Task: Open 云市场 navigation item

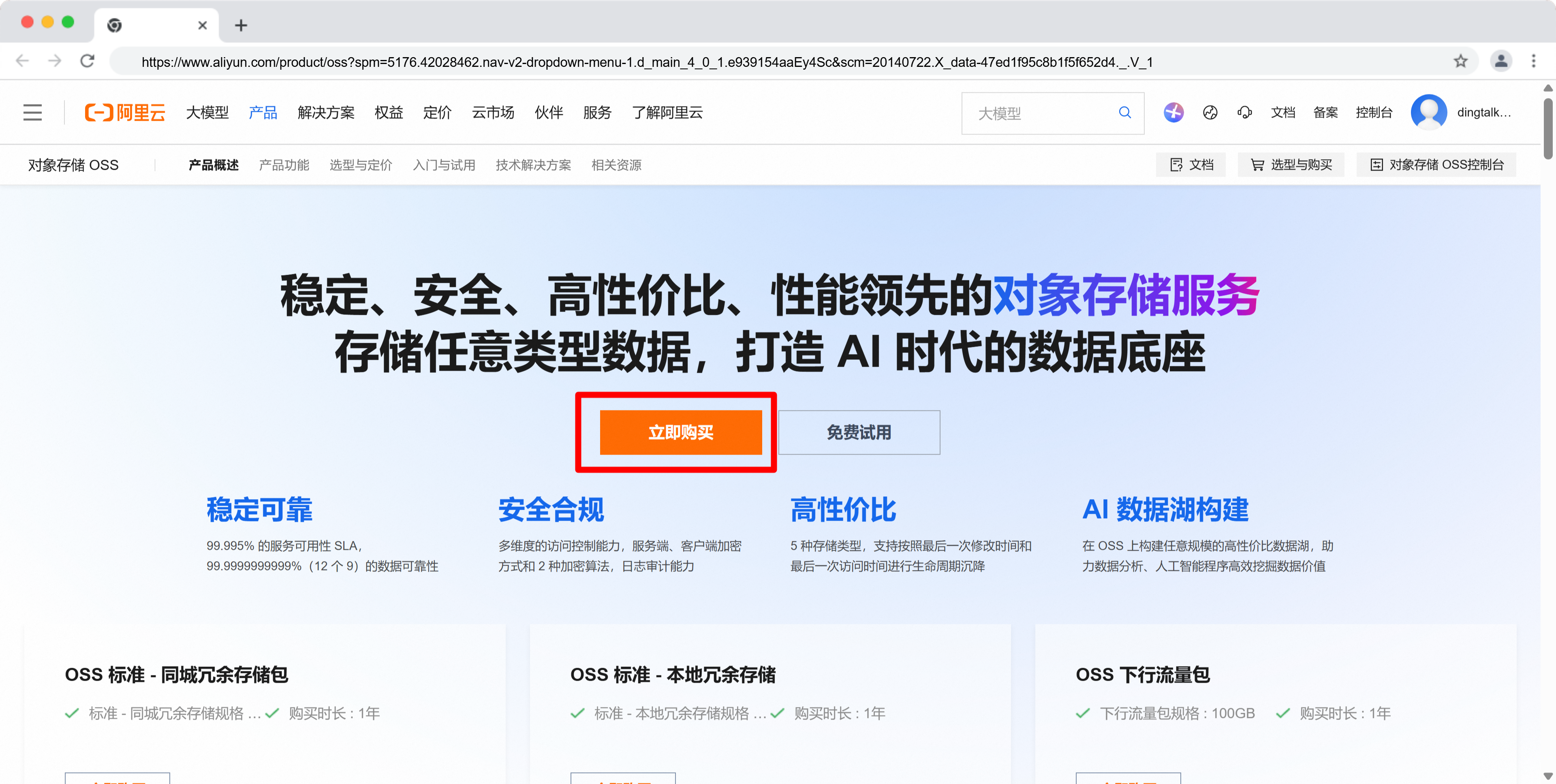Action: (493, 112)
